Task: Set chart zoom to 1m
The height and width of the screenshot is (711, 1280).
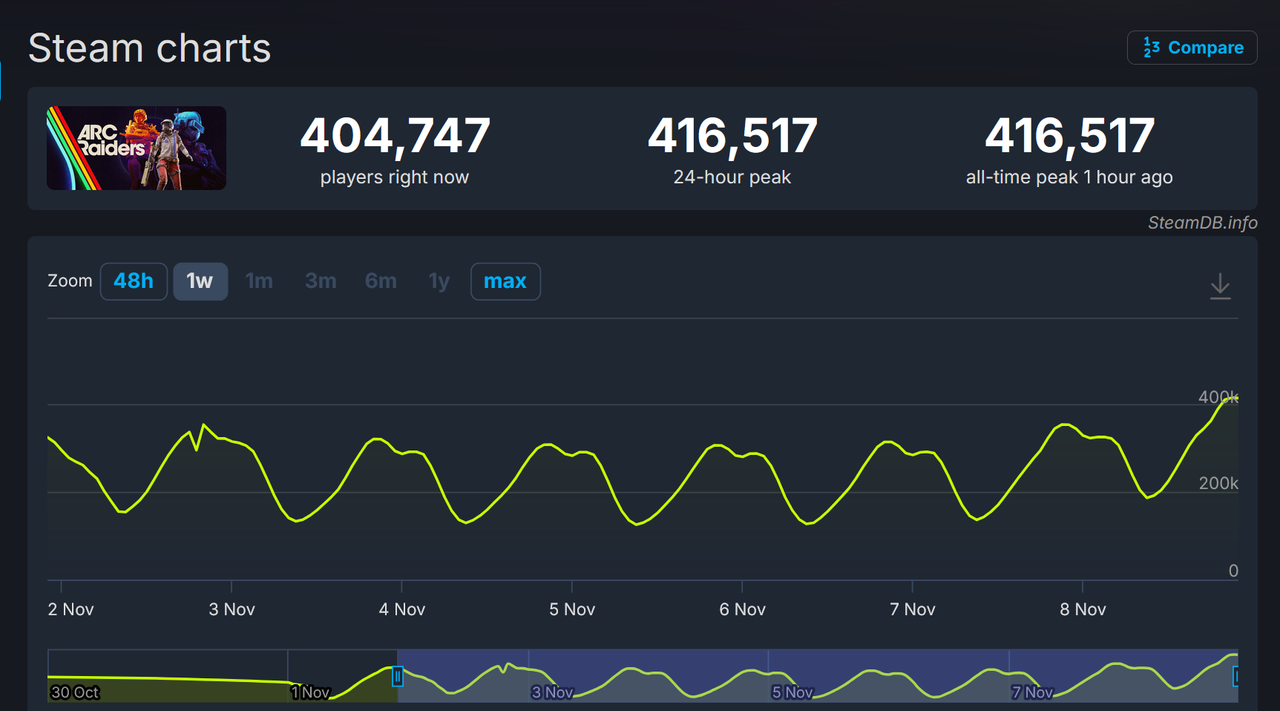Action: (259, 281)
